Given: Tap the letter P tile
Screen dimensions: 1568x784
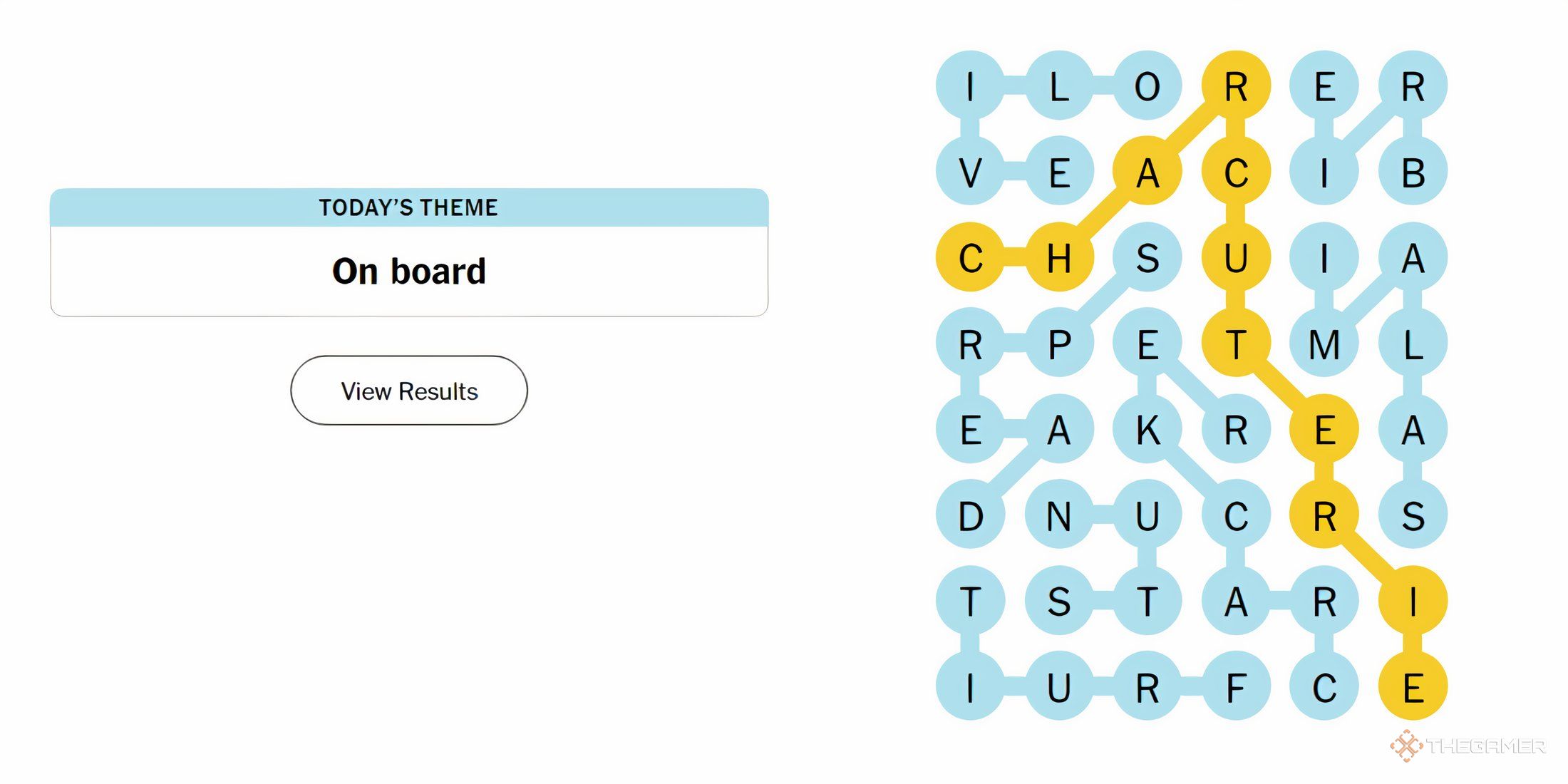Looking at the screenshot, I should coord(1059,344).
